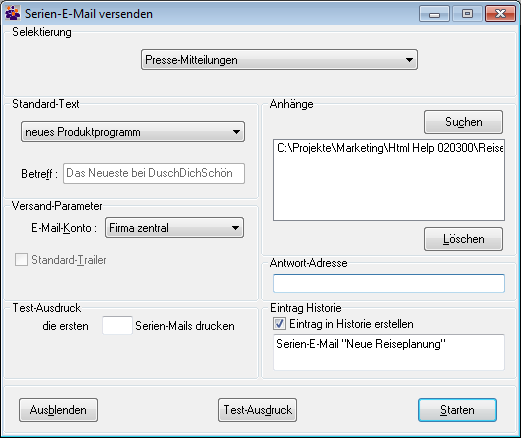Click the number field for Serien-Mails drucken
This screenshot has width=521, height=438.
(117, 325)
